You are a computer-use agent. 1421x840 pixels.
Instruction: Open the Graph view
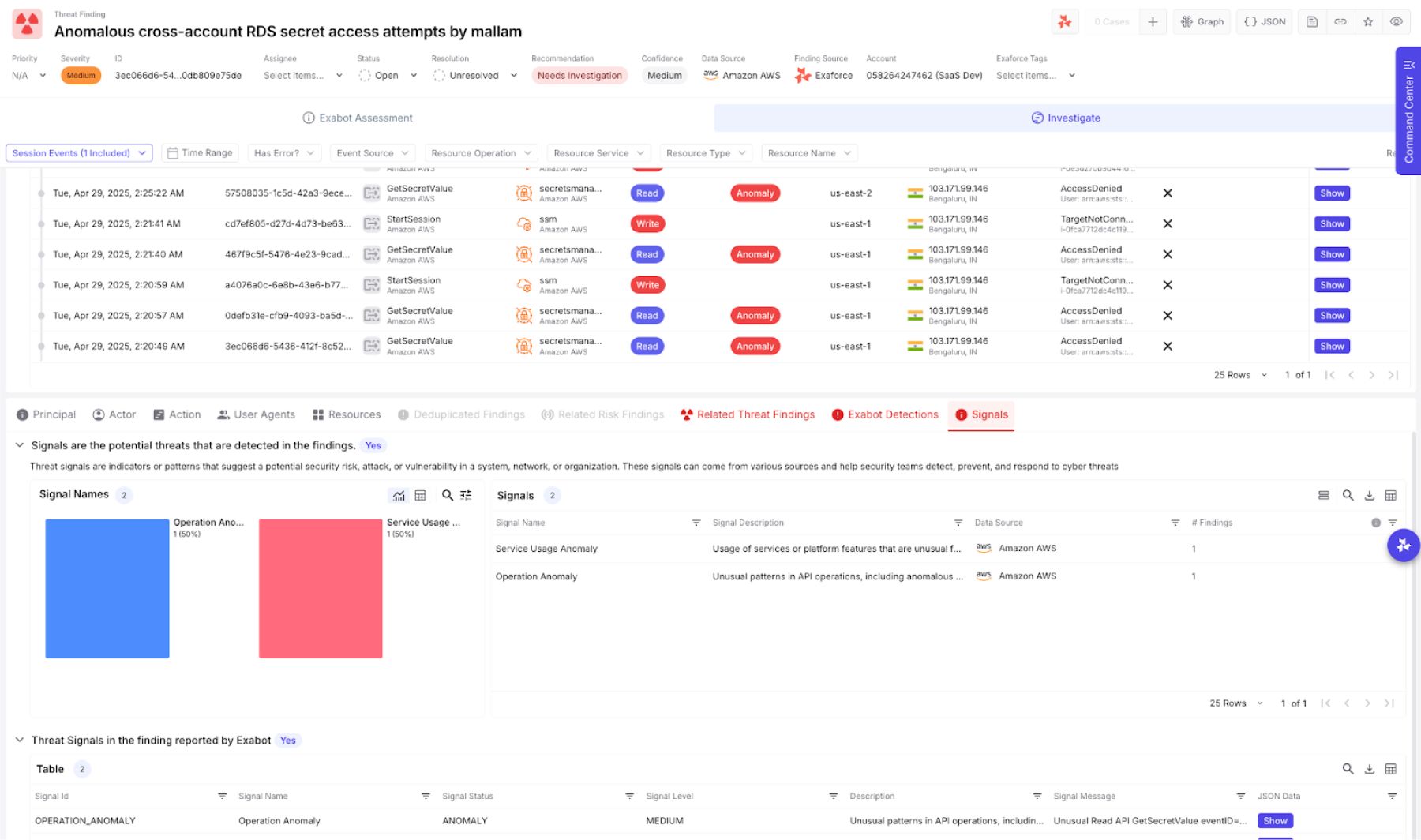1202,22
